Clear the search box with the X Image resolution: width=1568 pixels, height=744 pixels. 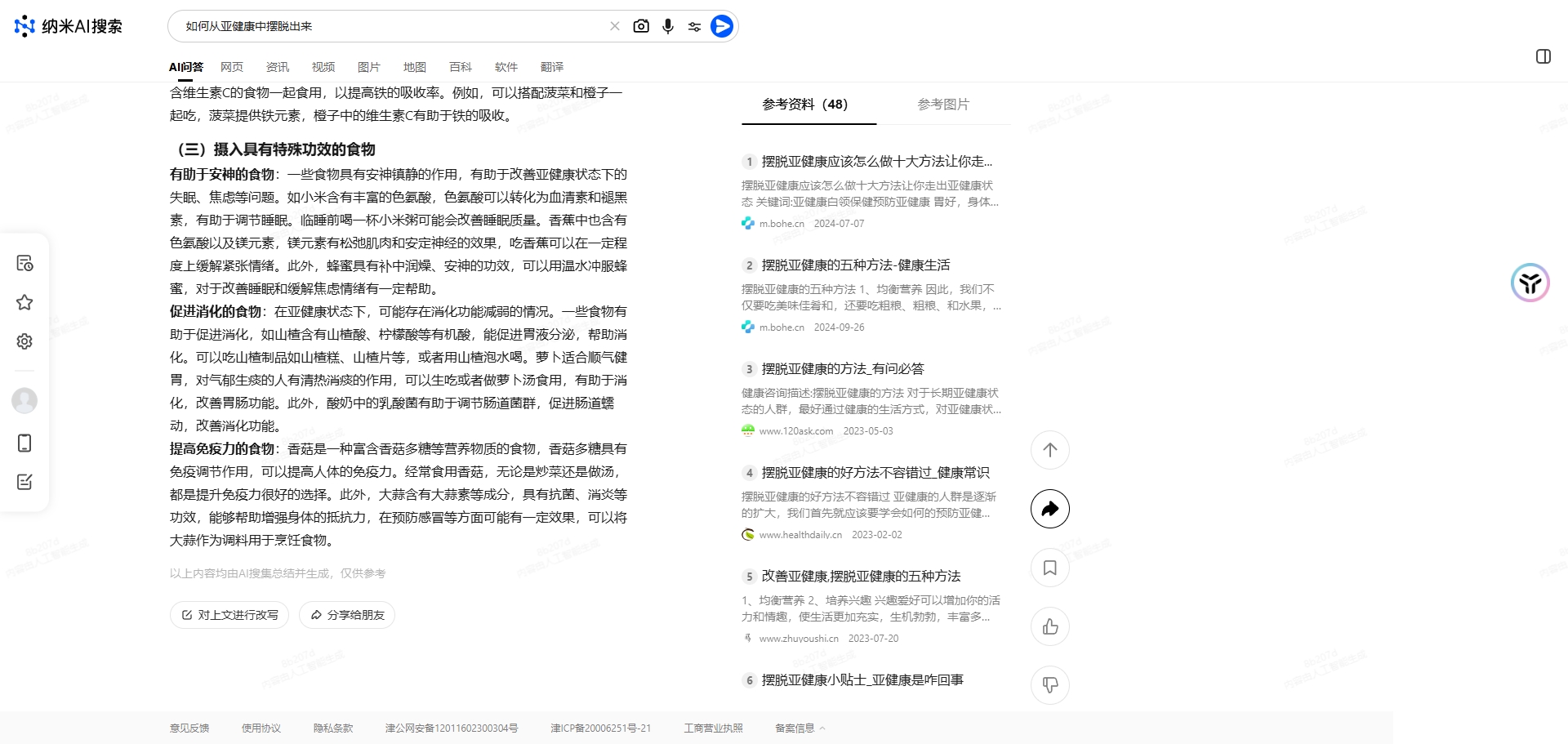[615, 25]
